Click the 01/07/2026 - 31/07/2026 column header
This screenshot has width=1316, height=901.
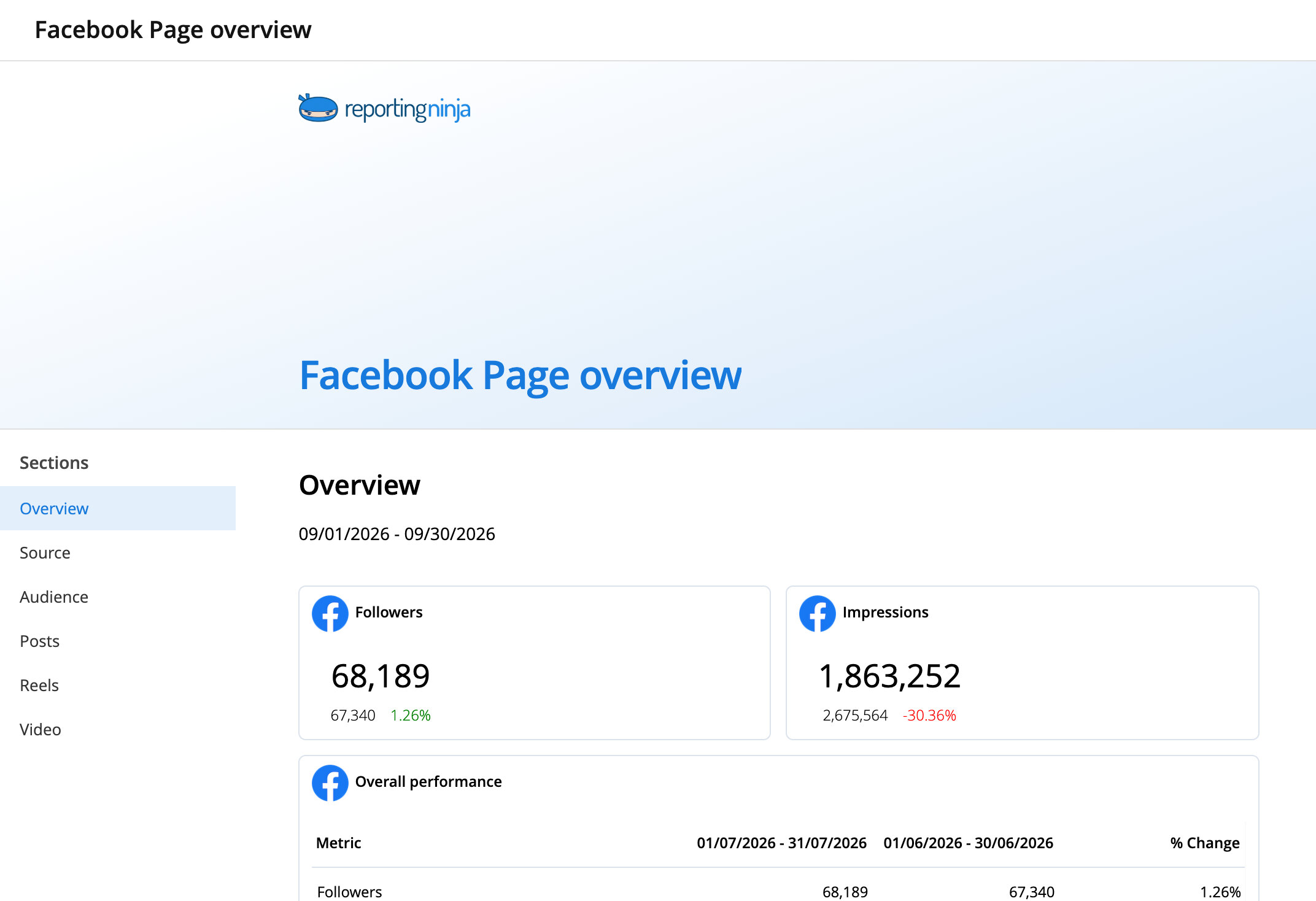(781, 843)
